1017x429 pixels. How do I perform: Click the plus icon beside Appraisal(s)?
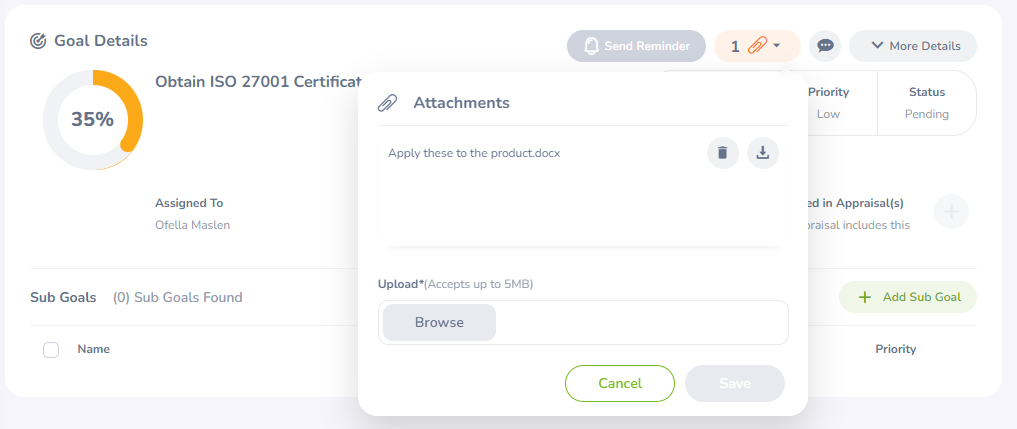click(x=951, y=211)
